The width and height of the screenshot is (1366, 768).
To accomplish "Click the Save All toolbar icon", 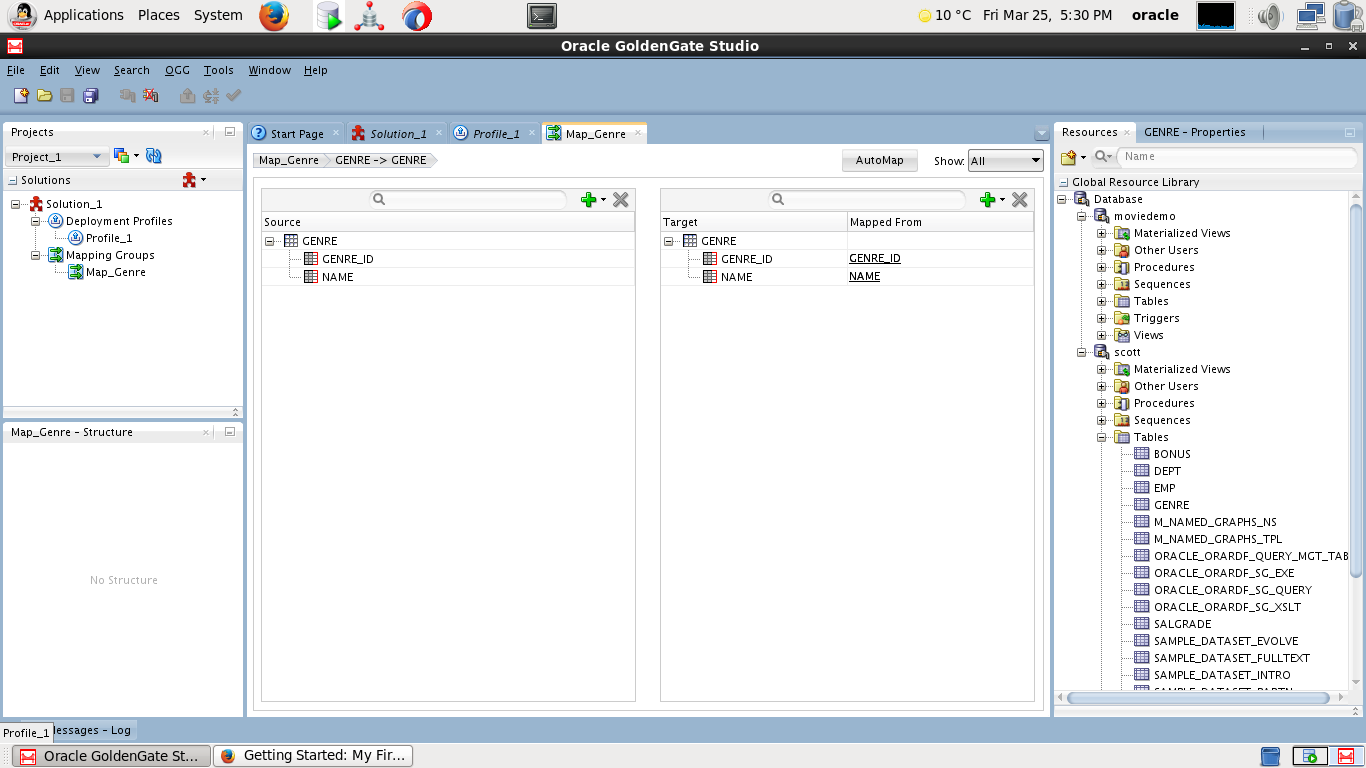I will [x=91, y=95].
